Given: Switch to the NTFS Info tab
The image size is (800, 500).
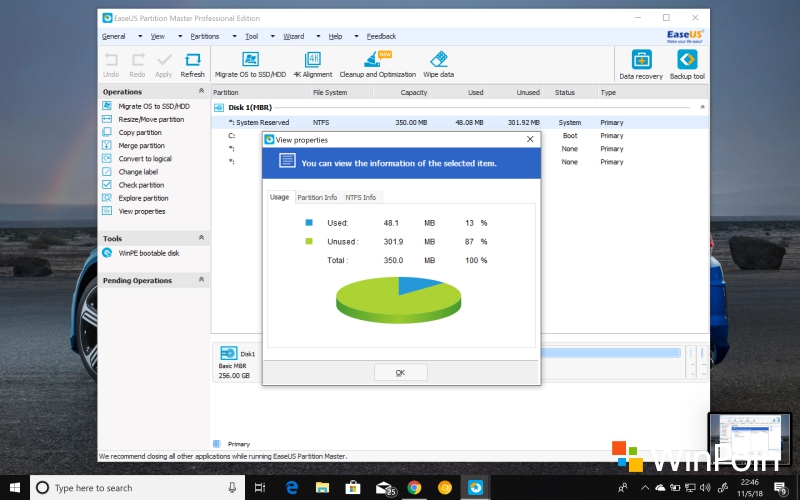Looking at the screenshot, I should pyautogui.click(x=360, y=197).
